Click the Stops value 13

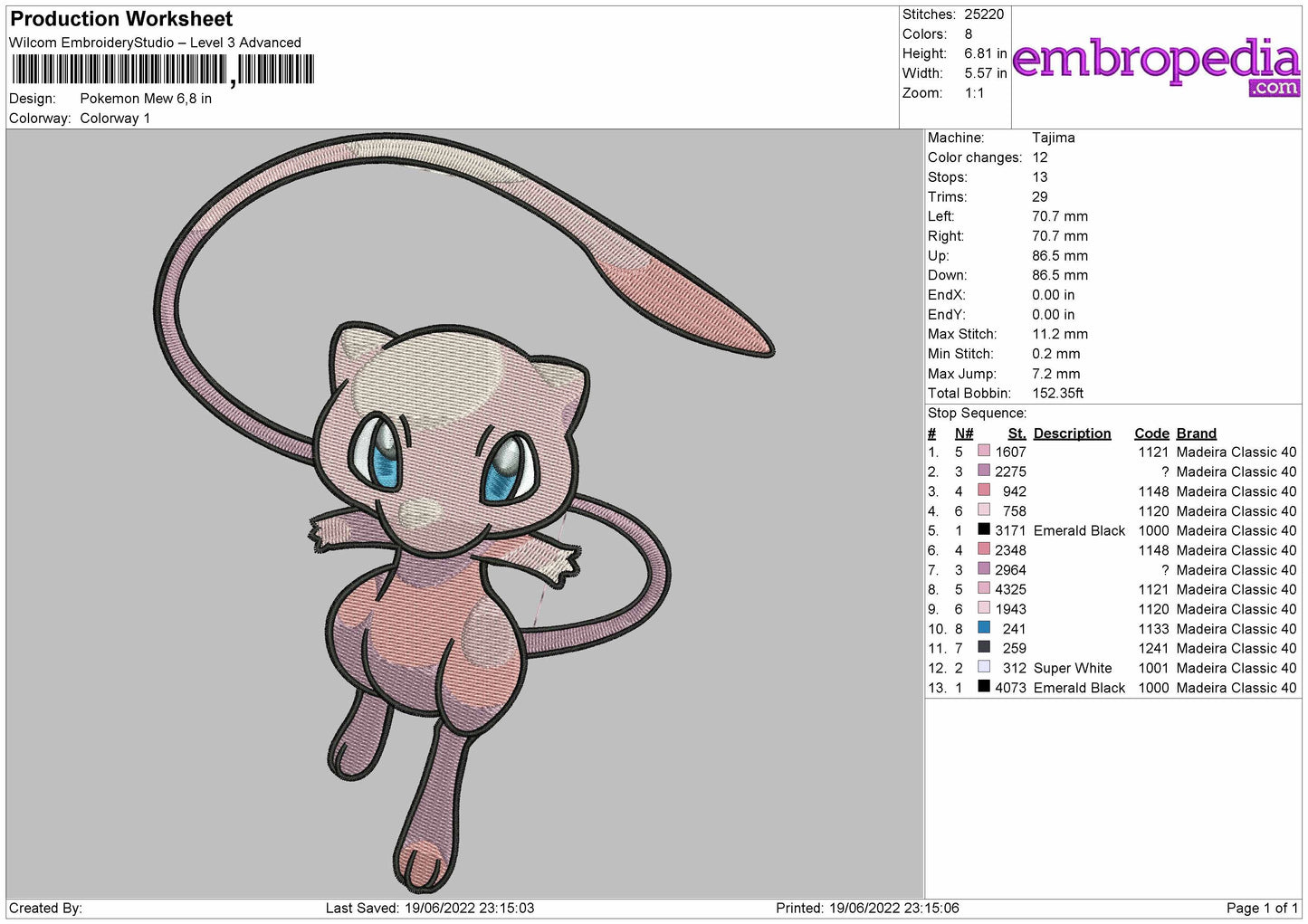[1040, 177]
